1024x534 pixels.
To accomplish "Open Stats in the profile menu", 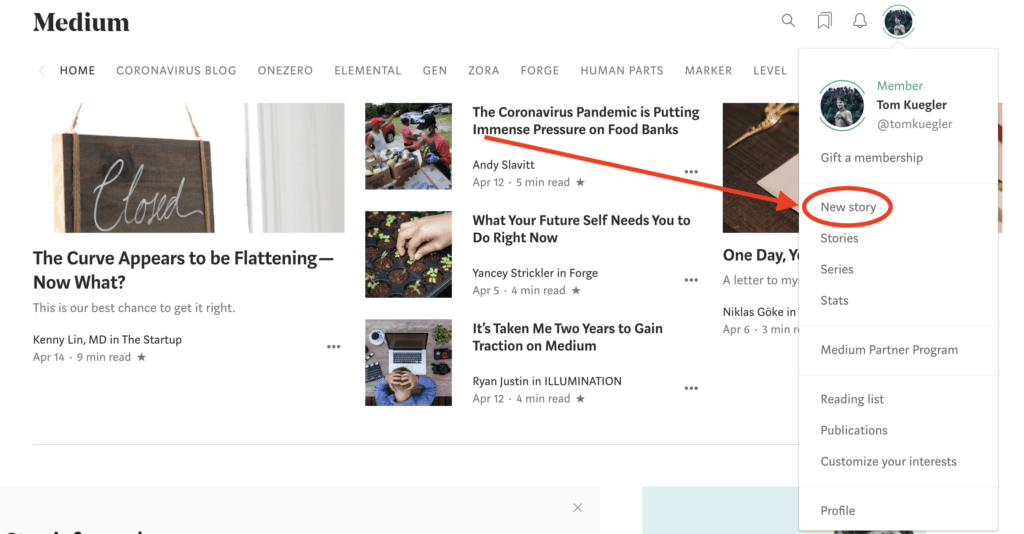I will (834, 300).
